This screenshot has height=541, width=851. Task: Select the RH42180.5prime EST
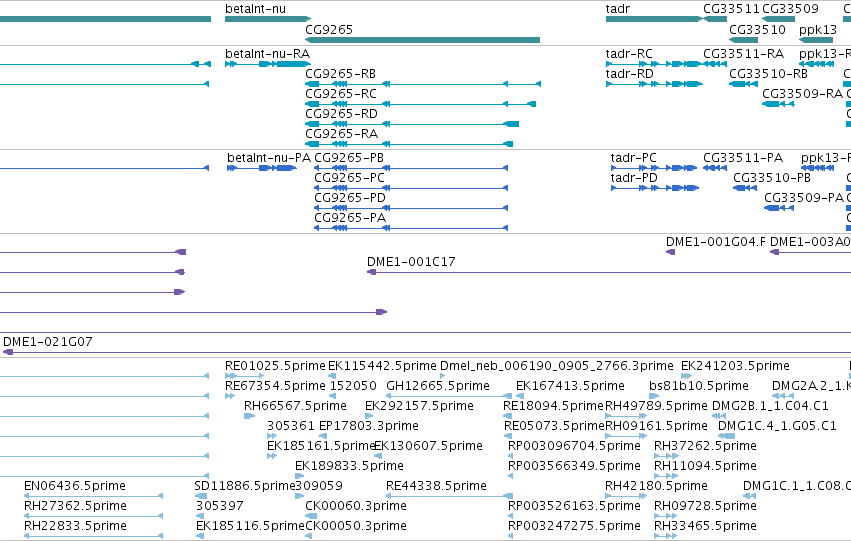click(x=626, y=497)
